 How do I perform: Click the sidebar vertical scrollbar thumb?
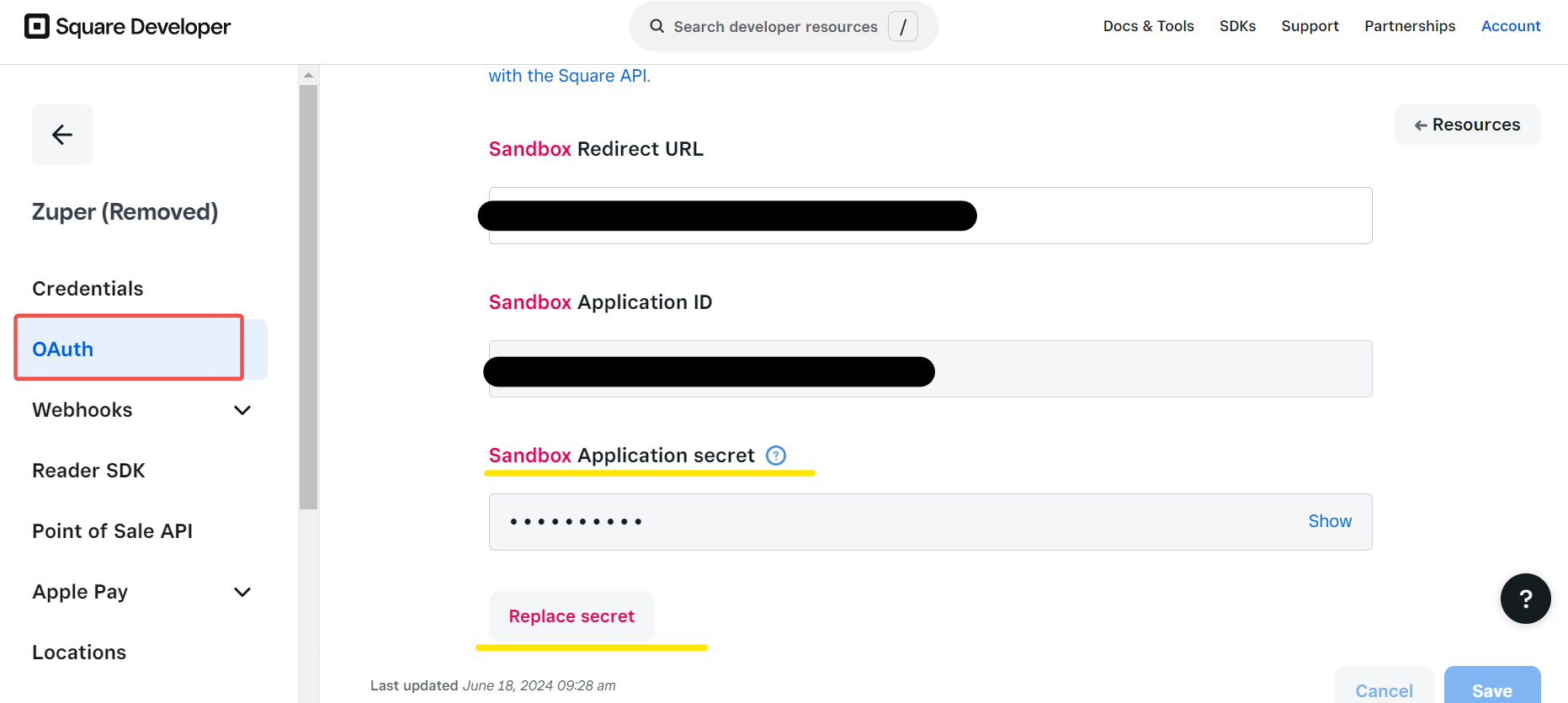pyautogui.click(x=308, y=295)
